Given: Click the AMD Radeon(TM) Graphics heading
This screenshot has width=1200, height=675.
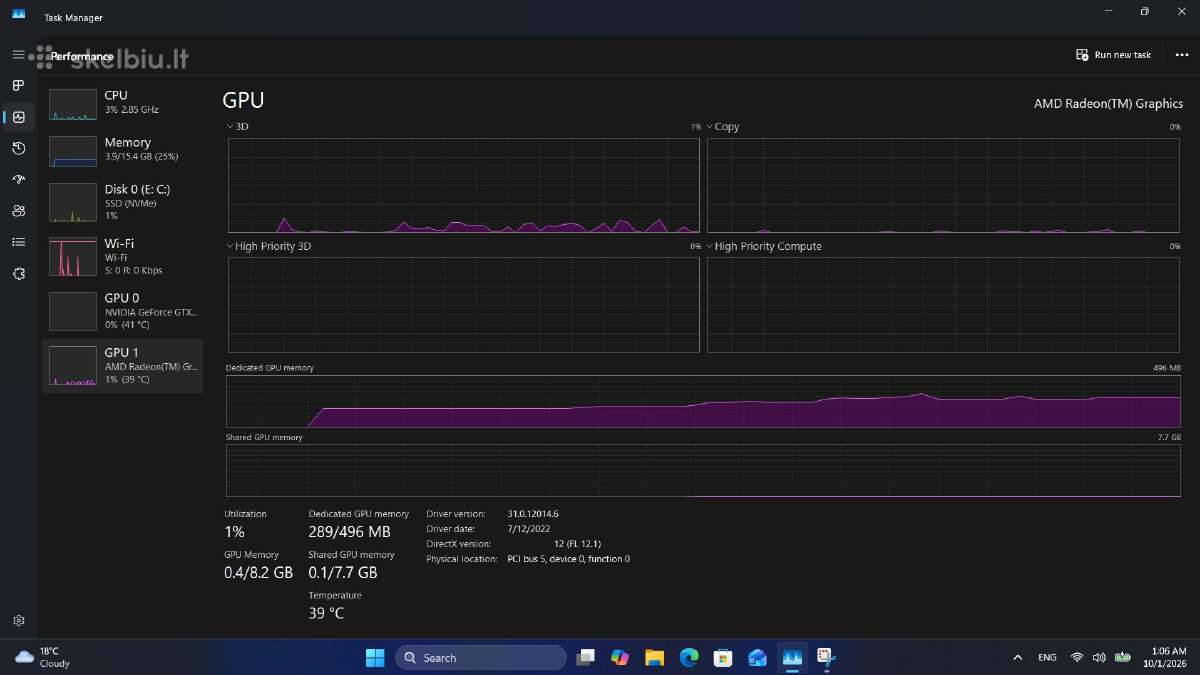Looking at the screenshot, I should tap(1108, 104).
